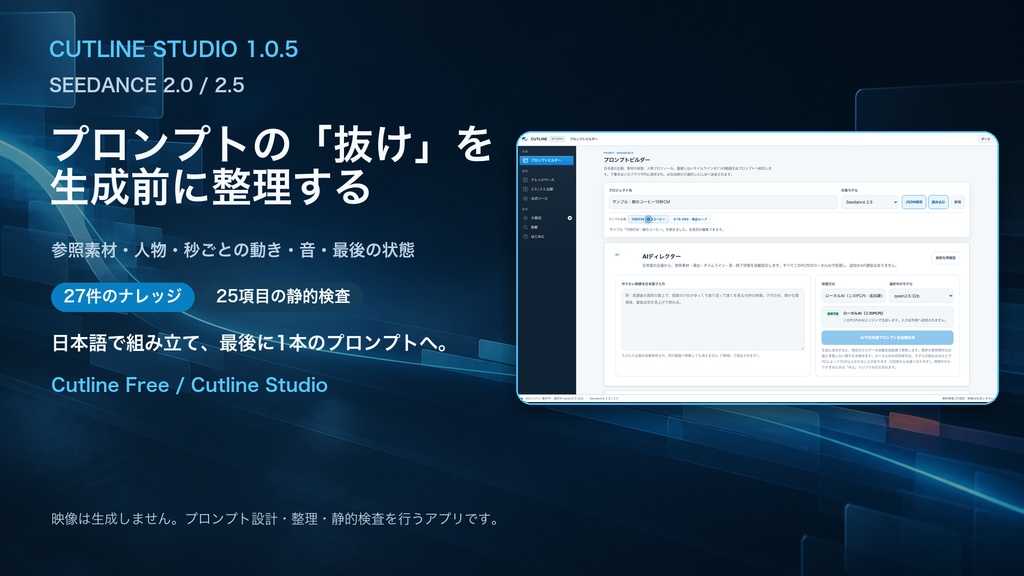1024x576 pixels.
Task: Click the Cutline logo icon in app header
Action: (524, 139)
